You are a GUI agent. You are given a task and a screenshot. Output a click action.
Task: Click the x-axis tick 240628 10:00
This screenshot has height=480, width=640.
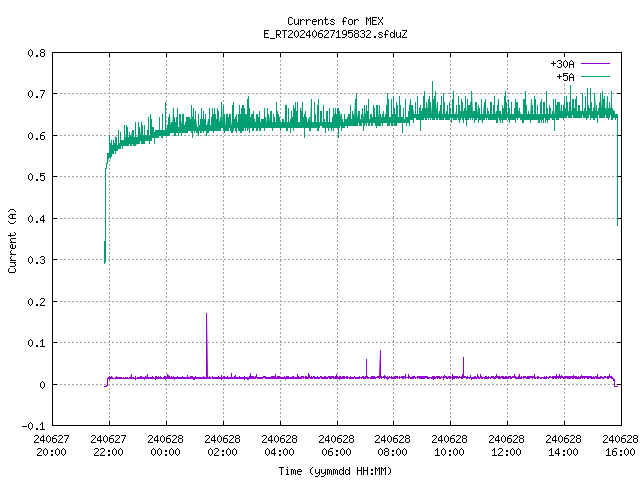(x=449, y=445)
